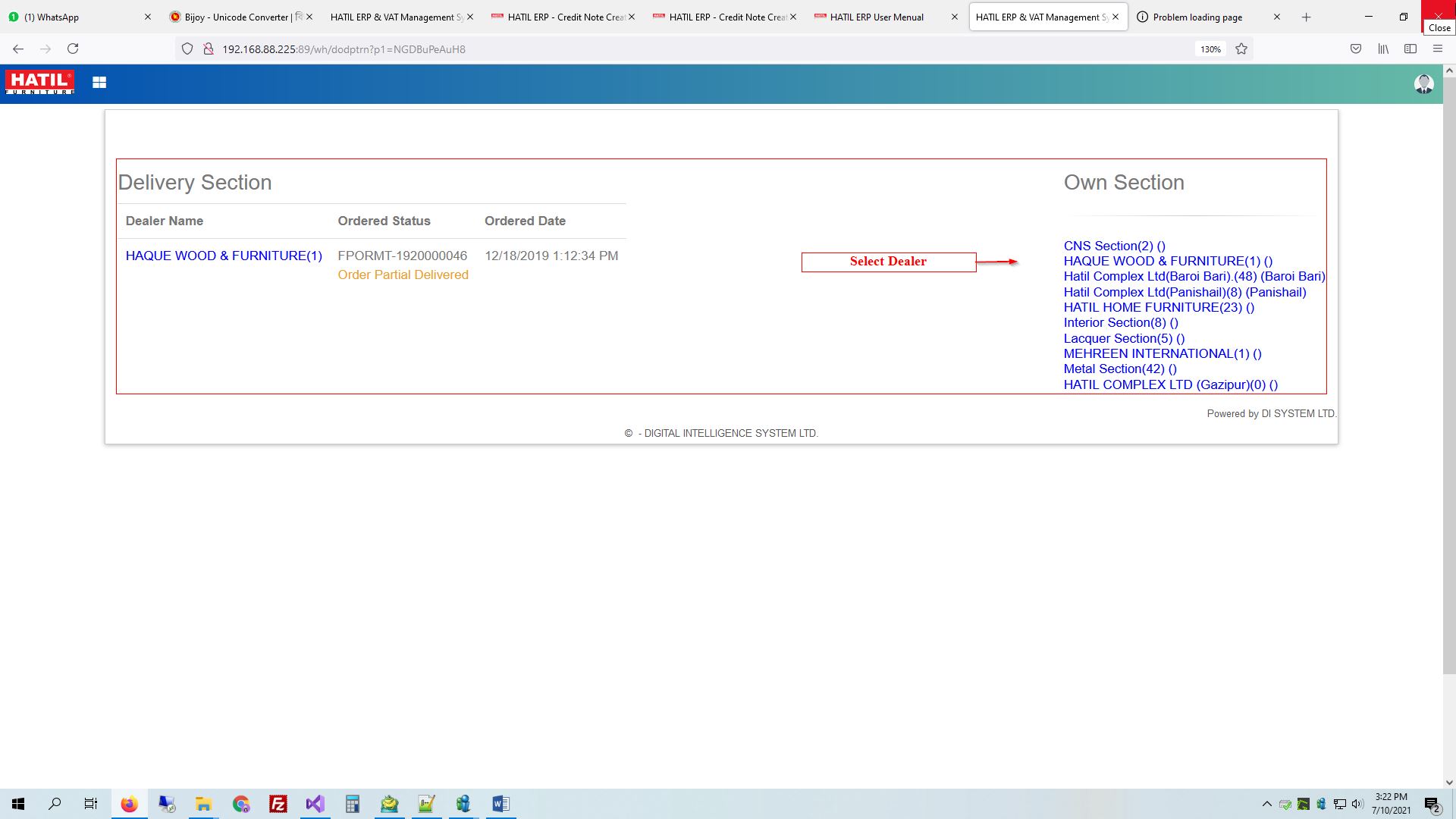
Task: Select CNS Section(2) link
Action: tap(1114, 246)
